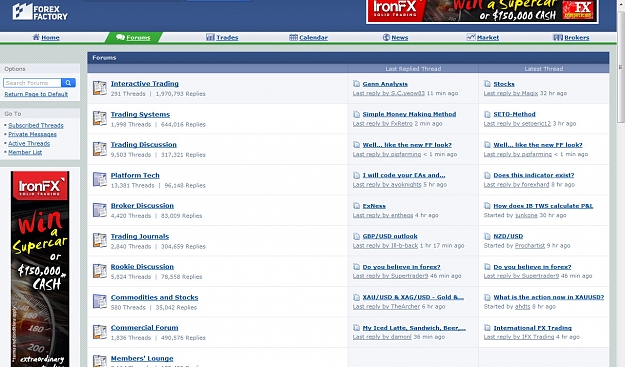Click thread icon beside International FX Trading
This screenshot has height=367, width=625.
click(x=487, y=328)
